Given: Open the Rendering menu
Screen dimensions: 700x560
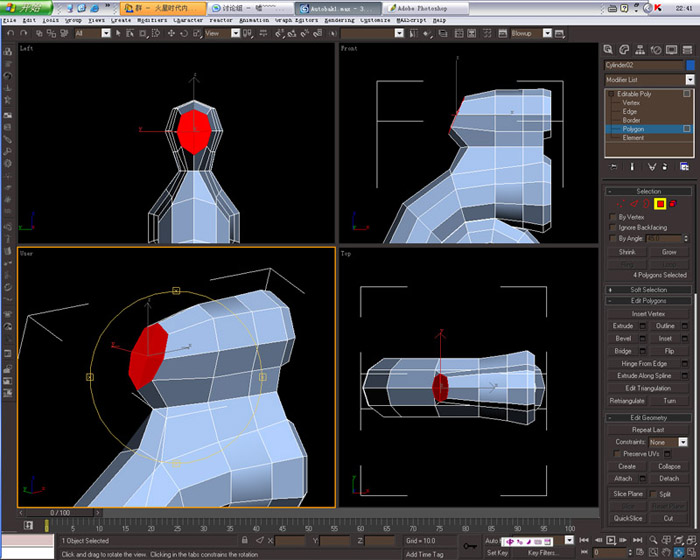Looking at the screenshot, I should 339,20.
